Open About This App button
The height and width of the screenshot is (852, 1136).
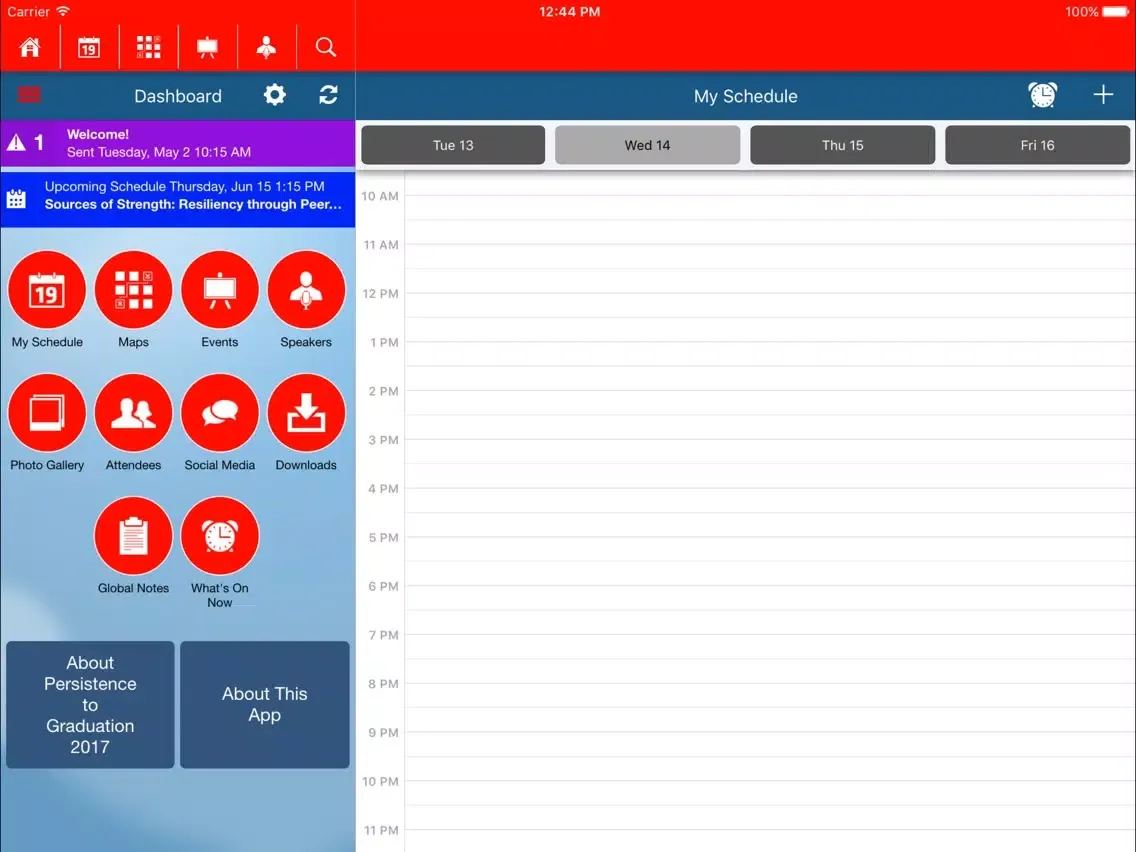tap(264, 704)
